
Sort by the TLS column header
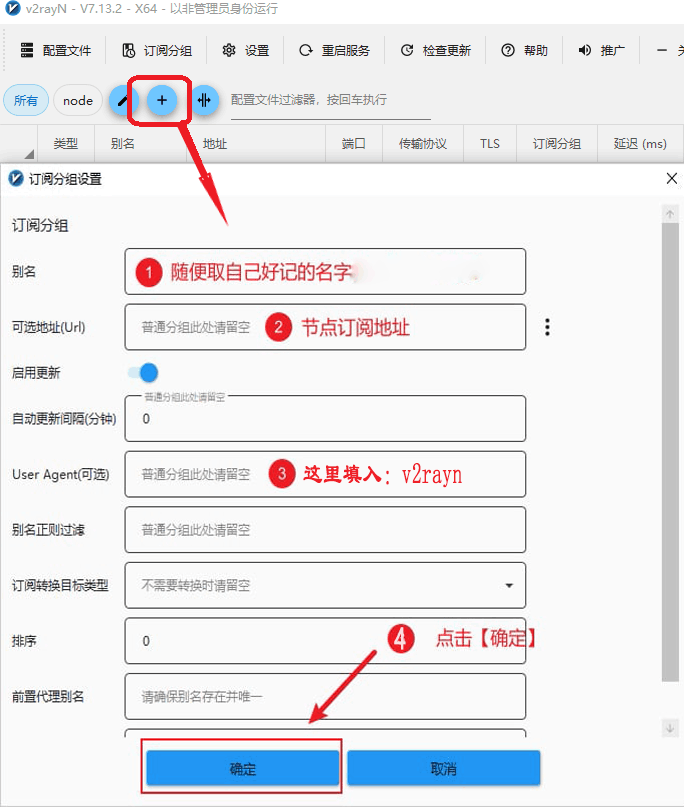[x=489, y=144]
